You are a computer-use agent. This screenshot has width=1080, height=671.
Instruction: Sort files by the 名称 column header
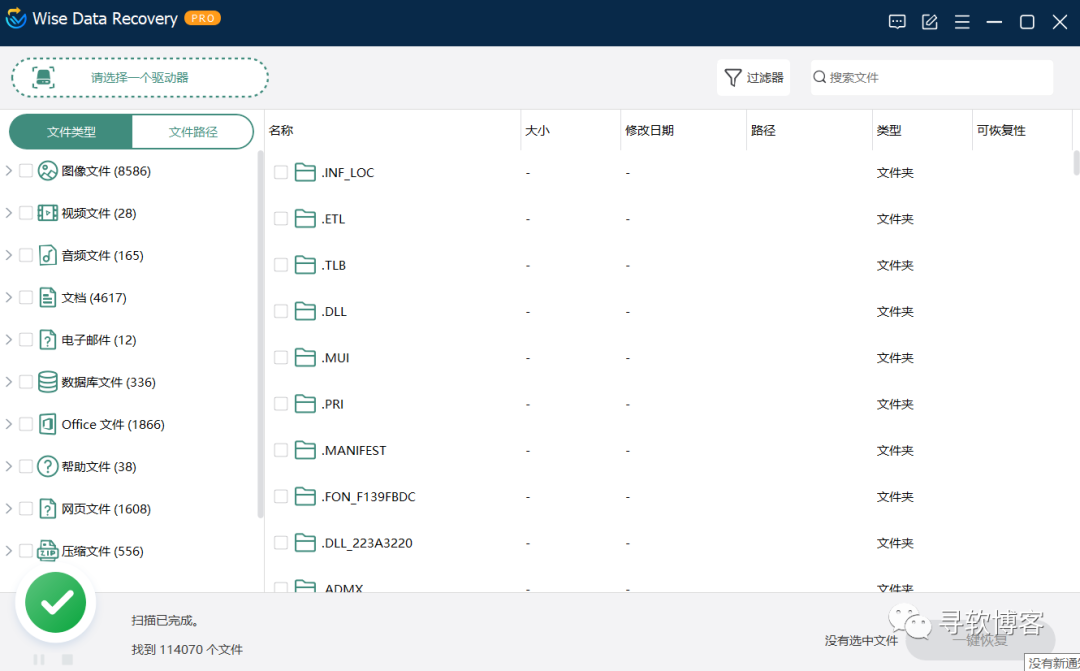281,130
